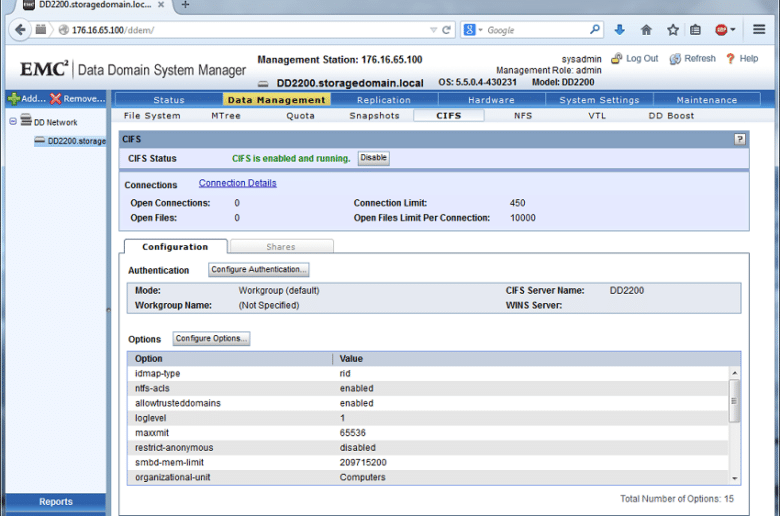Open a new browser tab
Screen dimensions: 780x516
(185, 4)
